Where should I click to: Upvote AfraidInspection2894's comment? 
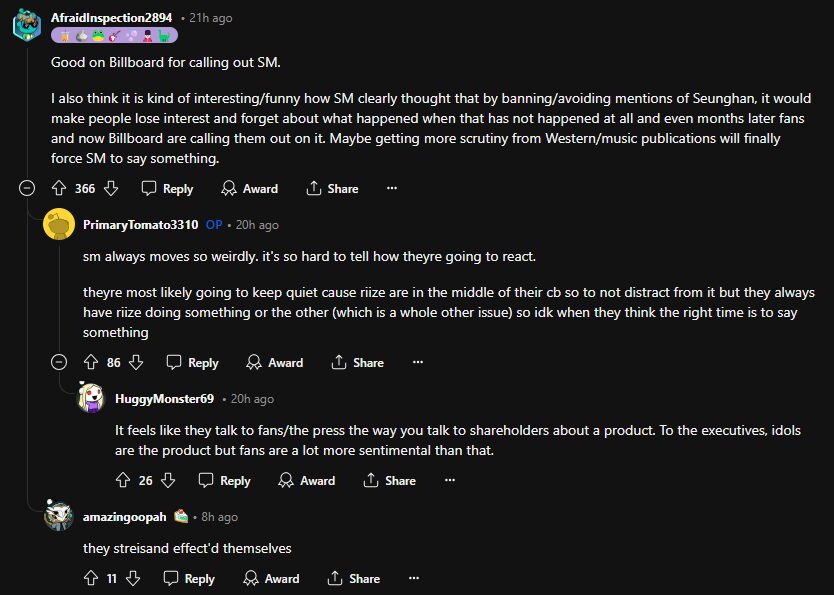click(x=59, y=188)
